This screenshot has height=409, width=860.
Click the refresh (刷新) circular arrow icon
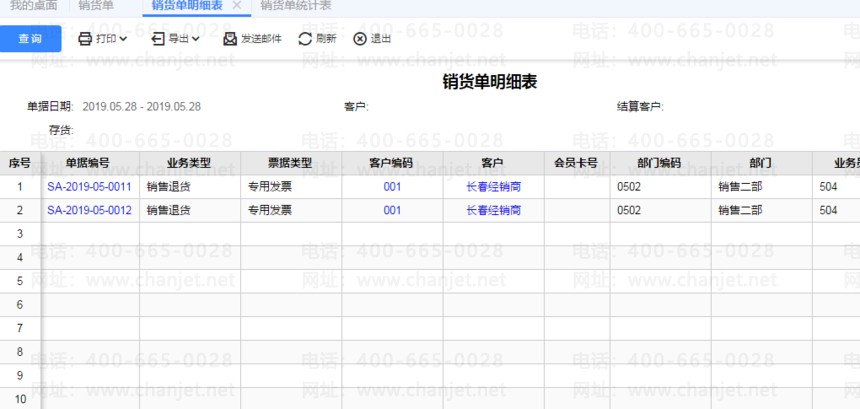coord(305,40)
